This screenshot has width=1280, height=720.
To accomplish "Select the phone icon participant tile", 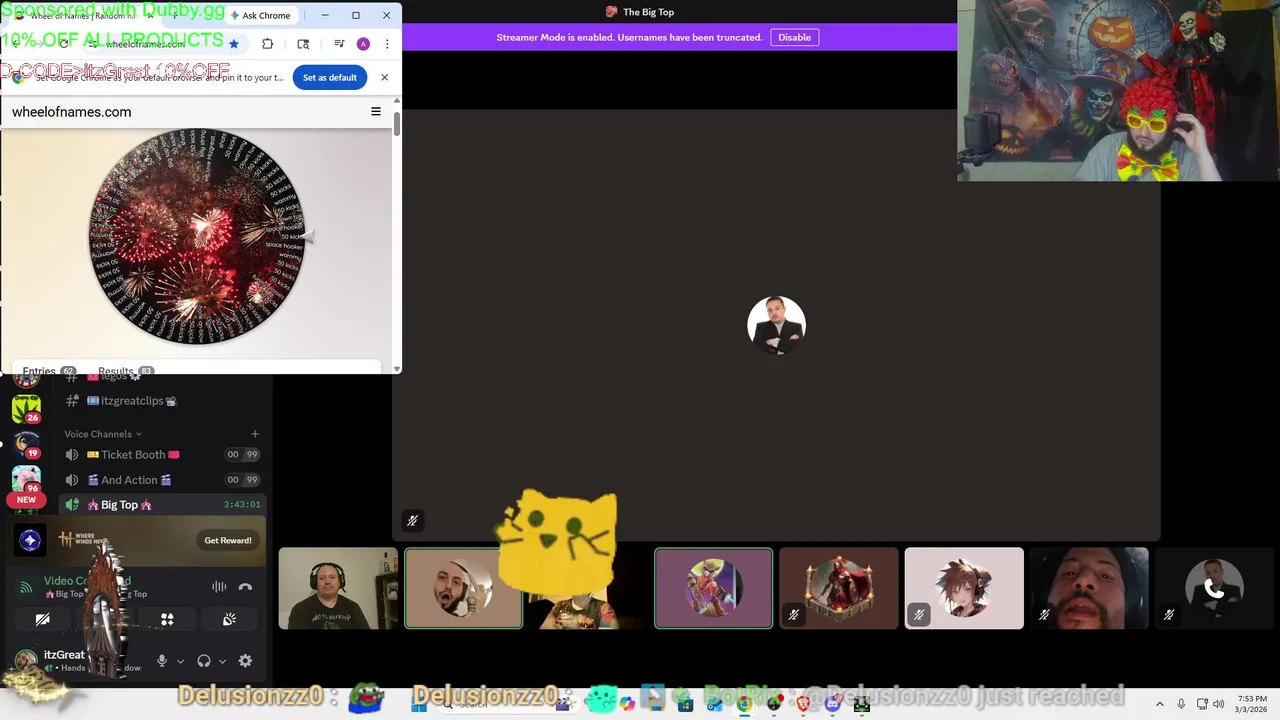I will pyautogui.click(x=1214, y=588).
